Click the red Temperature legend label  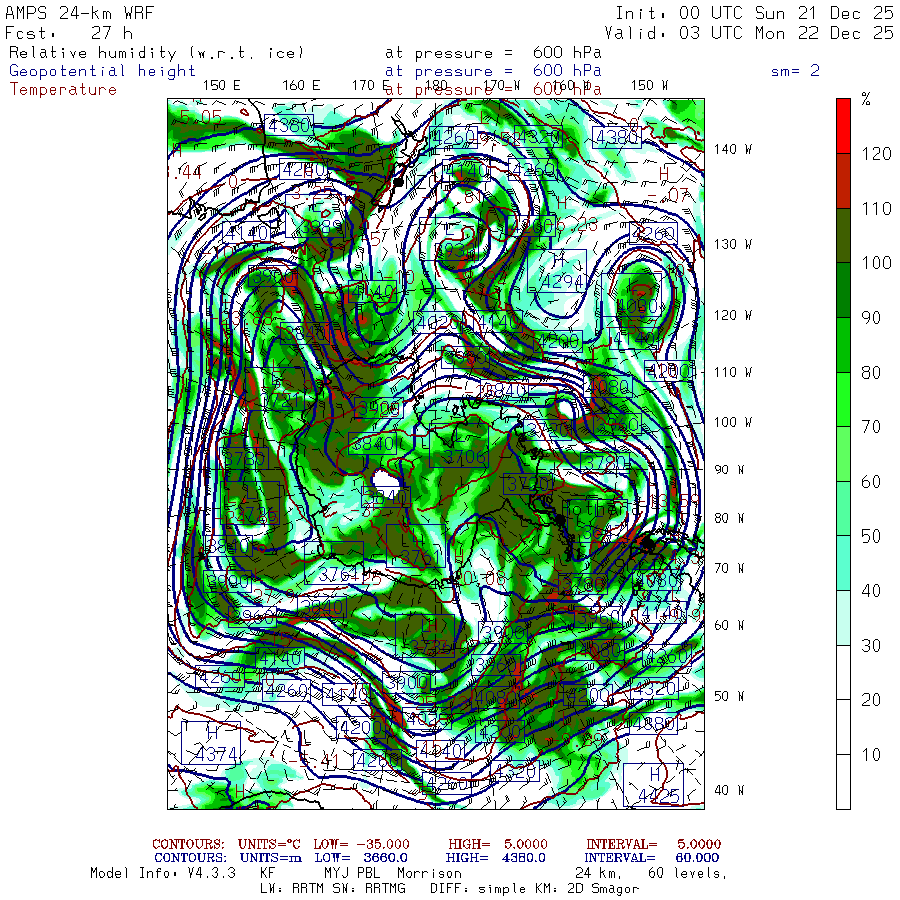(x=63, y=90)
